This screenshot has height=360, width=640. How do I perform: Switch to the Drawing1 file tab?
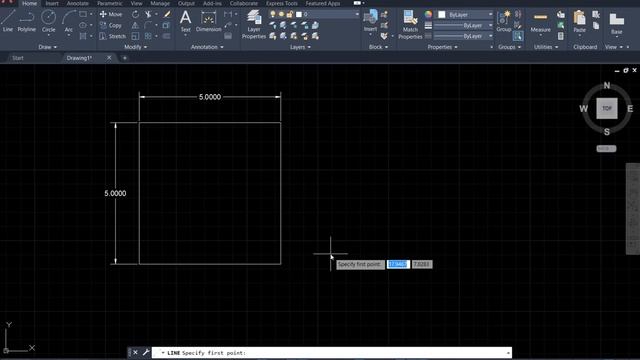coord(79,58)
